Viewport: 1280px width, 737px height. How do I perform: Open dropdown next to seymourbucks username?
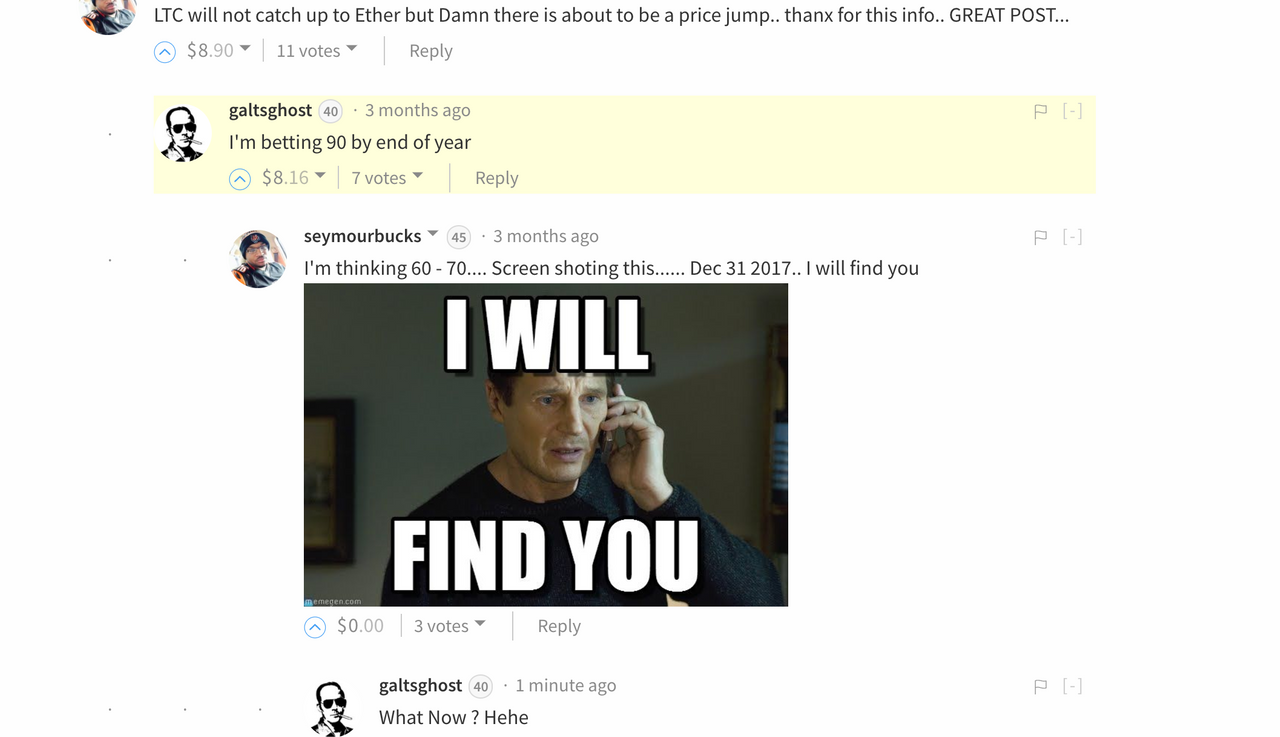coord(433,234)
